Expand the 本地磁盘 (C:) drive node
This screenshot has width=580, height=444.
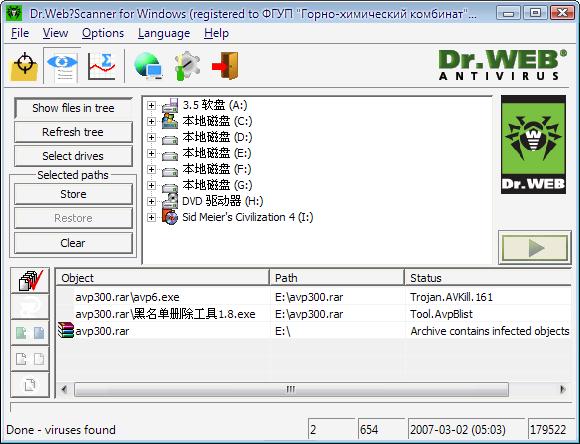click(151, 121)
